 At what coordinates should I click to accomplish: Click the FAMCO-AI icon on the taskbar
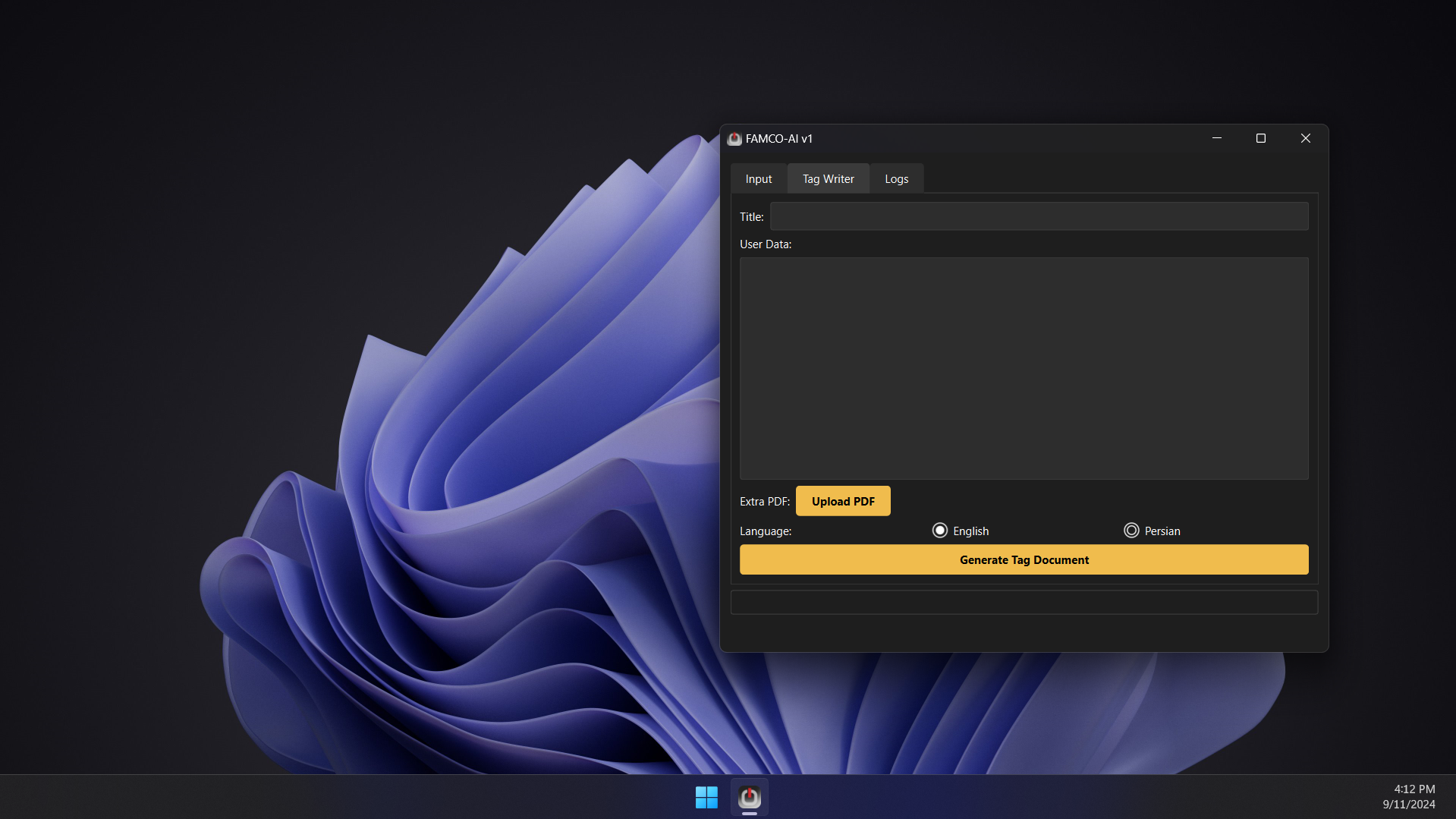pos(750,797)
